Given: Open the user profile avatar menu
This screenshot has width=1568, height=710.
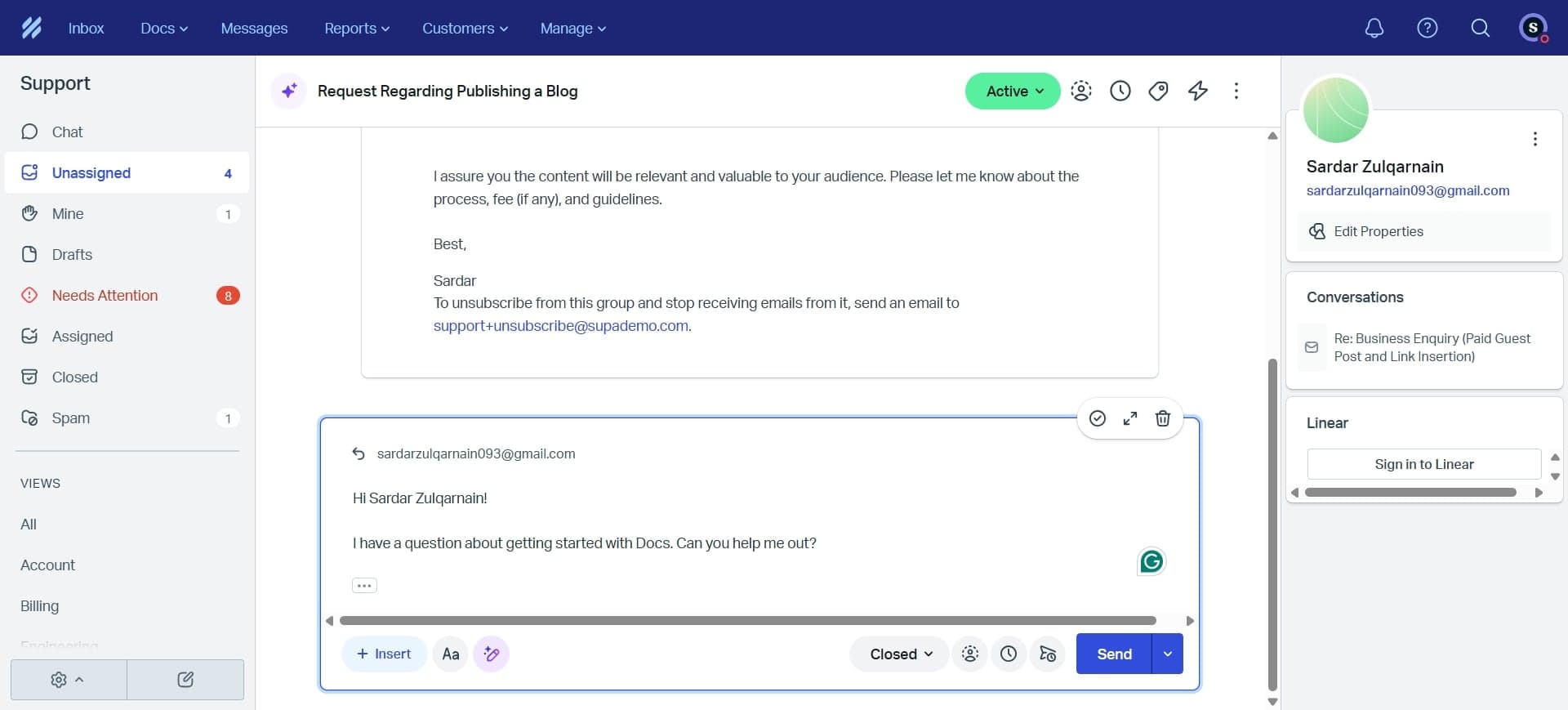Looking at the screenshot, I should click(x=1533, y=28).
